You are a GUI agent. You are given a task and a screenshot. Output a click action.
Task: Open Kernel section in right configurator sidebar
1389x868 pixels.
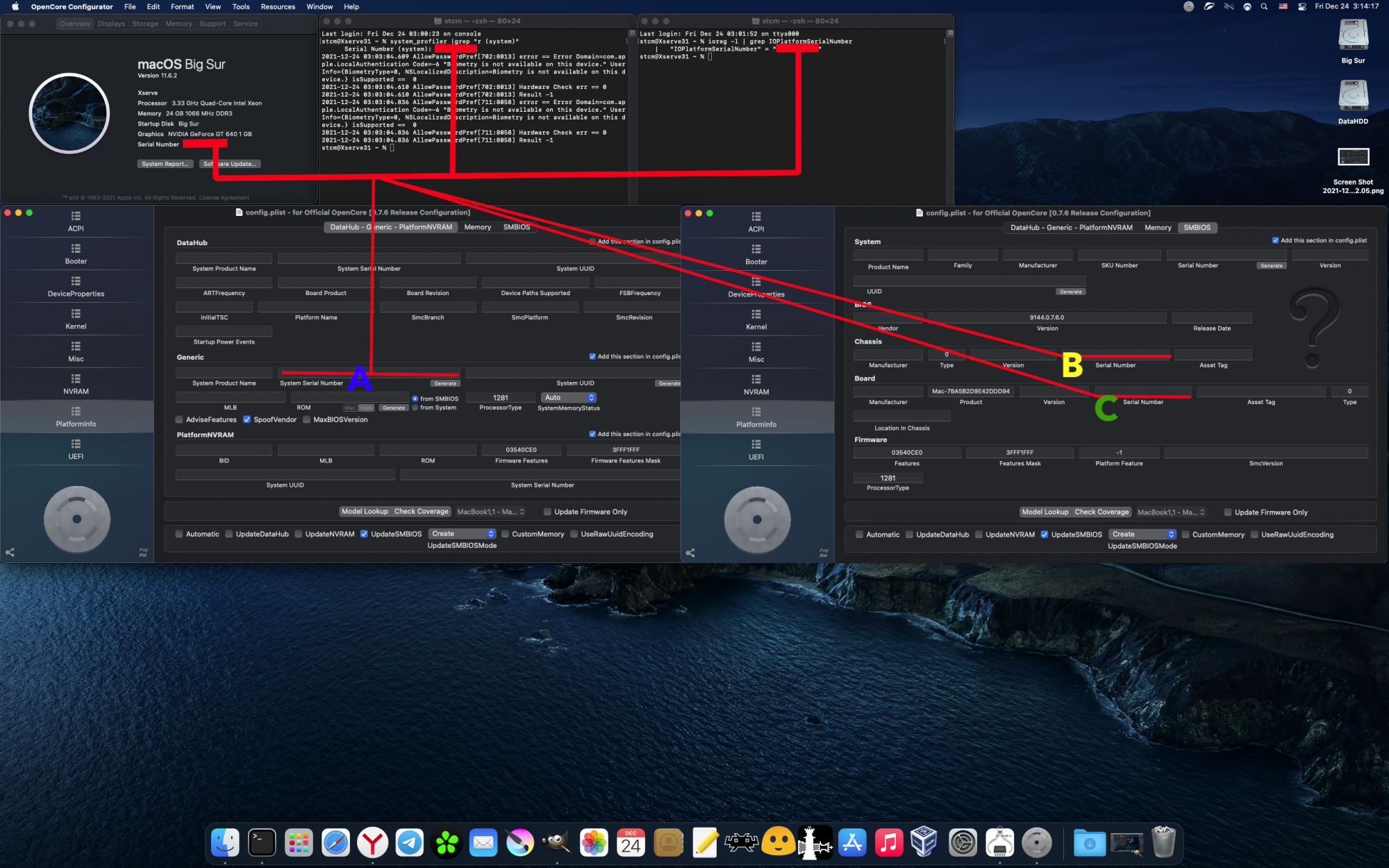(756, 319)
